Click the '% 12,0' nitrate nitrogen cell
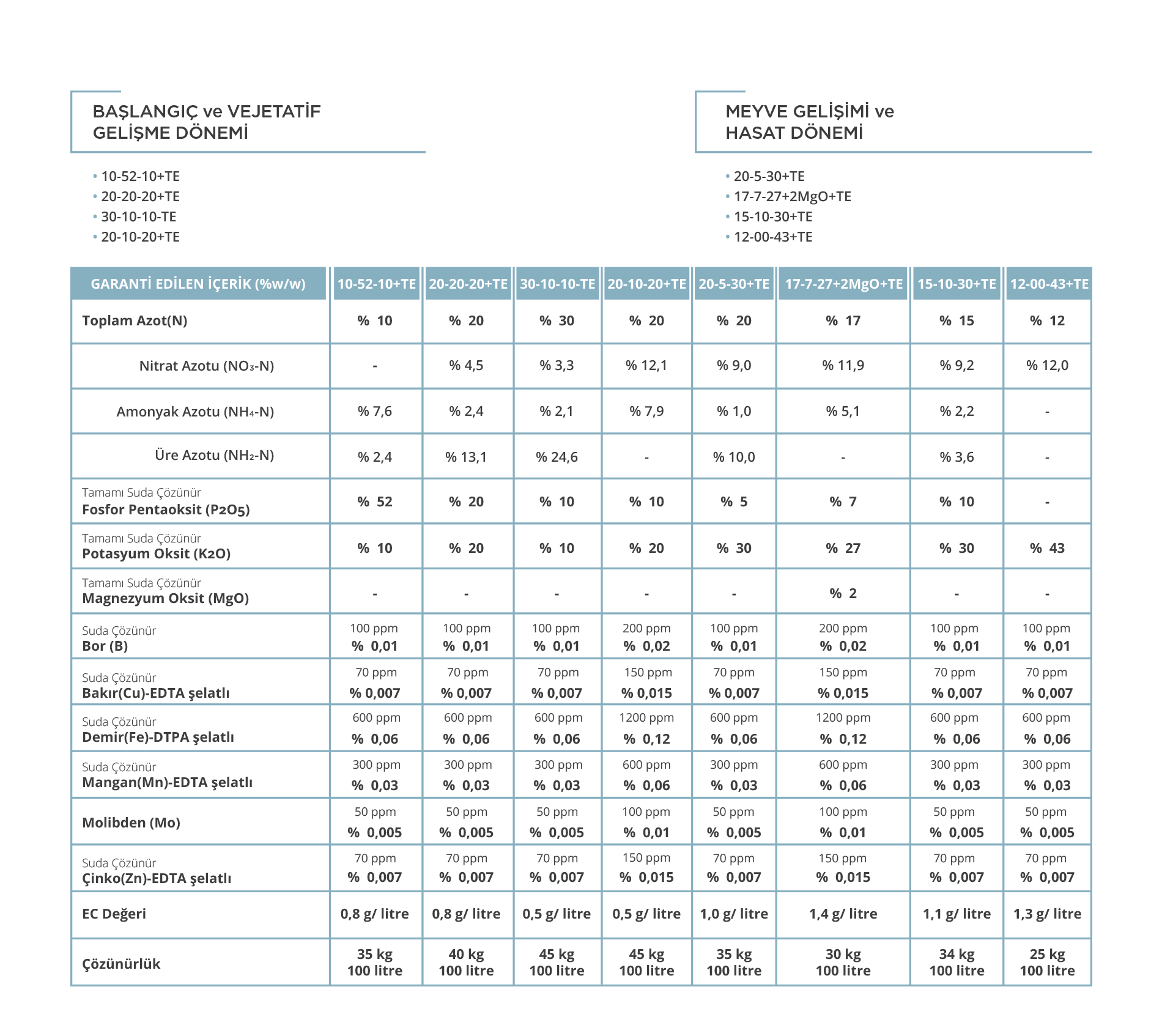1162x1036 pixels. (x=1047, y=365)
